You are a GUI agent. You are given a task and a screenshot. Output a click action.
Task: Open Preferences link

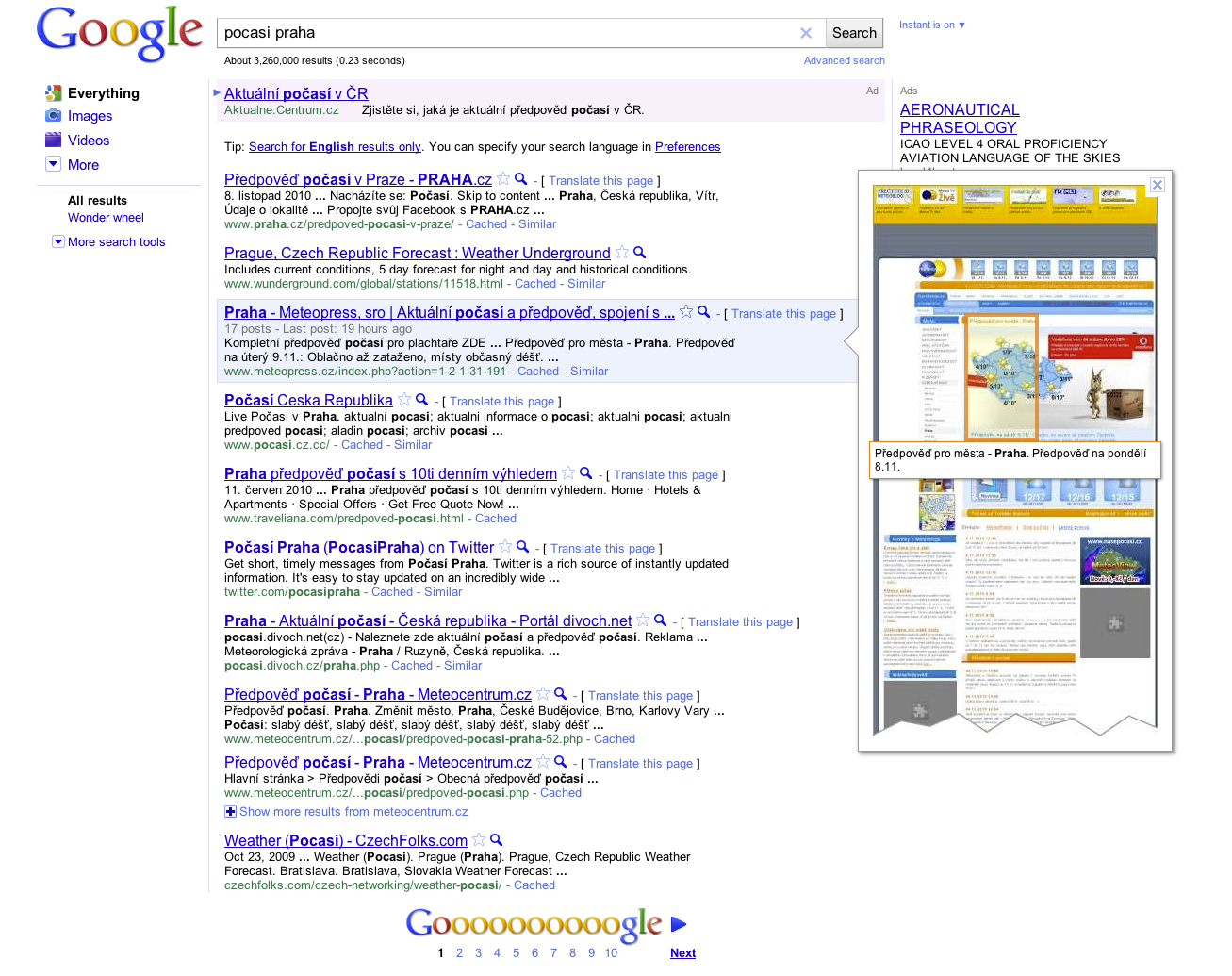pos(688,146)
